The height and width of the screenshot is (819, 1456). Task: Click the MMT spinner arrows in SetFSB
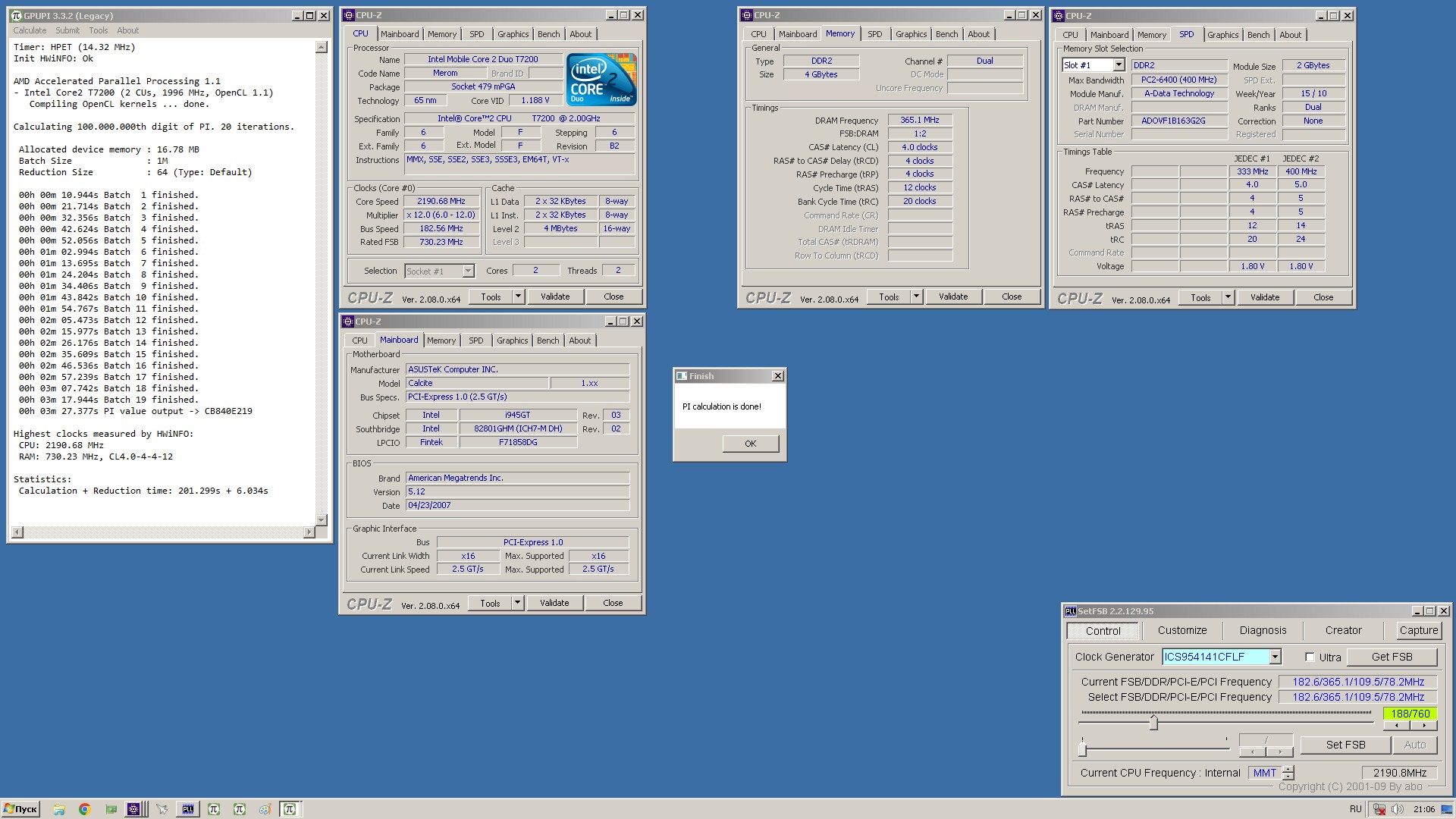click(x=1288, y=773)
